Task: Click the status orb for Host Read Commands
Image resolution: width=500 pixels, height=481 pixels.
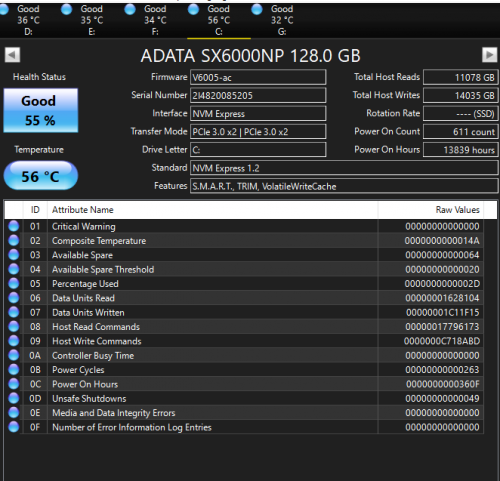Action: coord(14,326)
